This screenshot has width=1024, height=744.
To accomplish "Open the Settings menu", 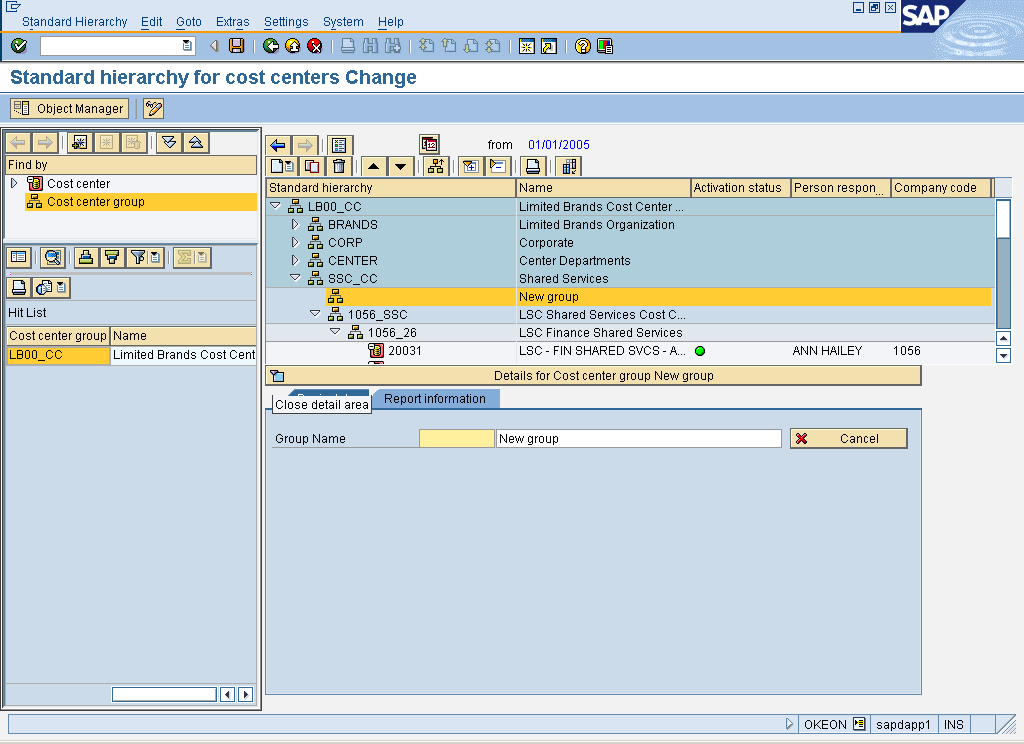I will [286, 22].
